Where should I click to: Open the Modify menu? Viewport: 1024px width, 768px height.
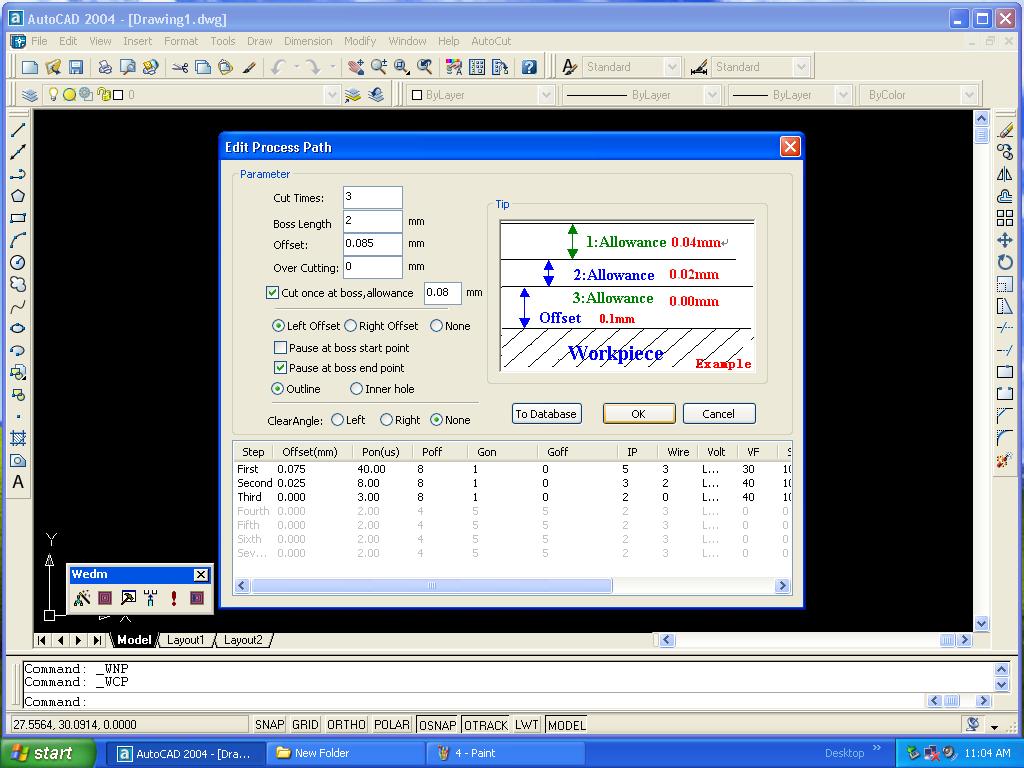click(x=360, y=41)
